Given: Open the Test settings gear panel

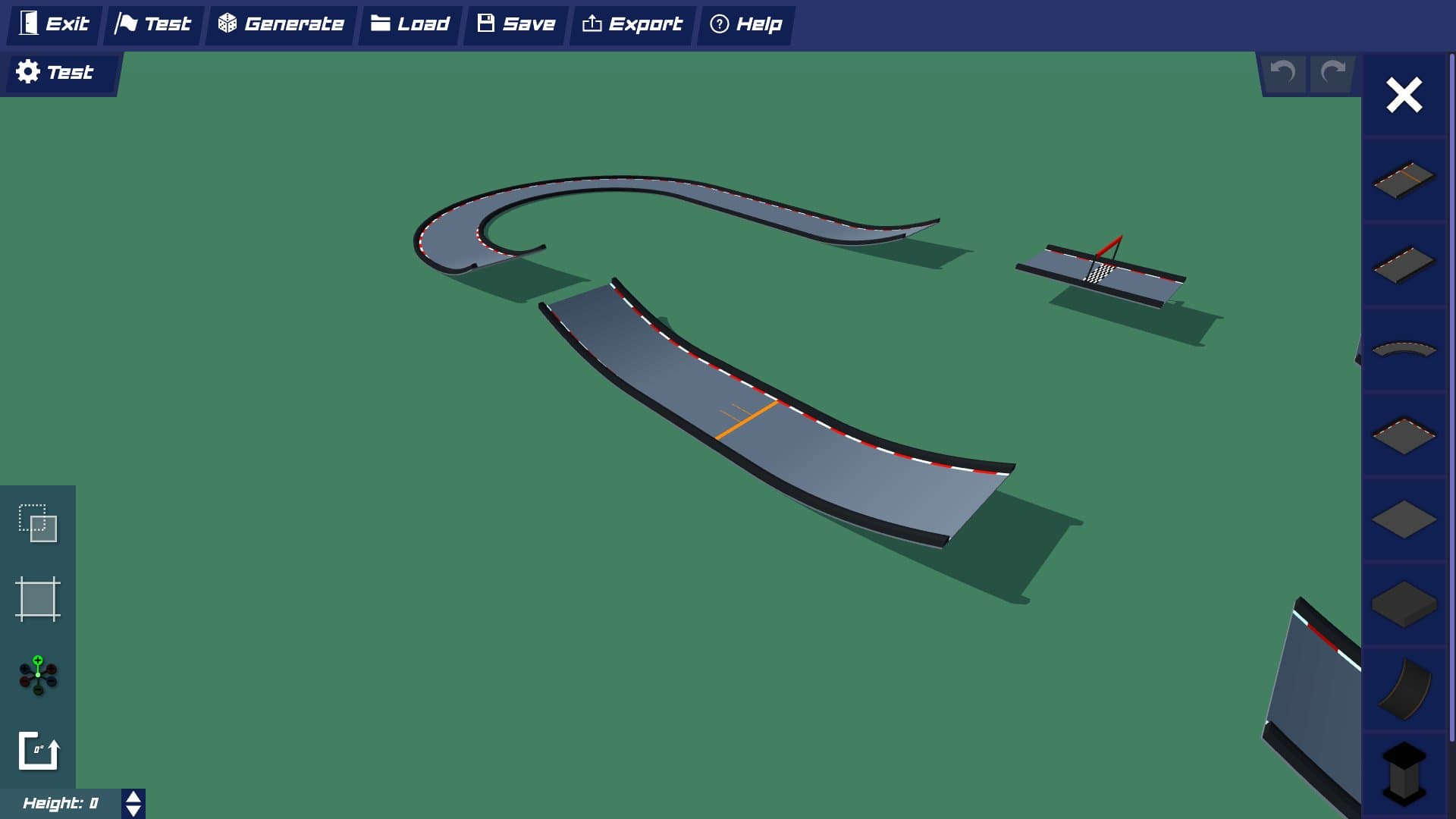Looking at the screenshot, I should click(55, 73).
